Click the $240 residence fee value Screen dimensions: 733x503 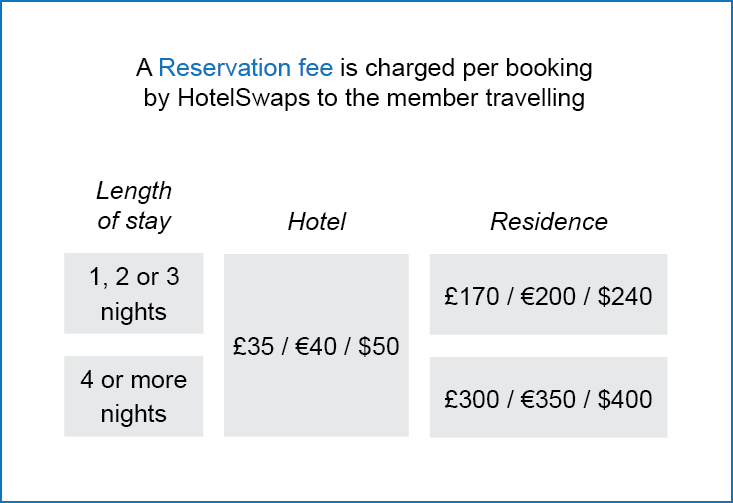point(625,296)
